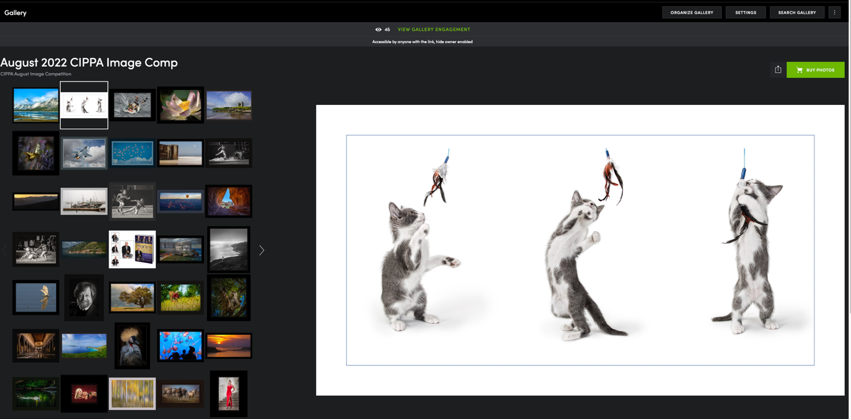This screenshot has width=851, height=420.
Task: Select the lone tree landscape thumbnail
Action: (132, 297)
